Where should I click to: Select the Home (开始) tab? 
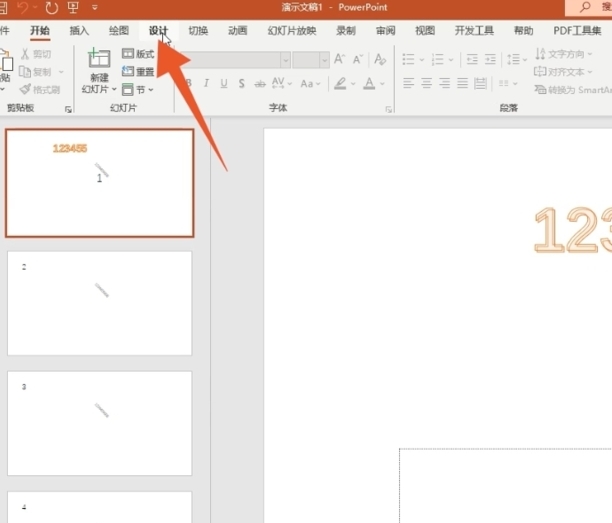tap(40, 30)
